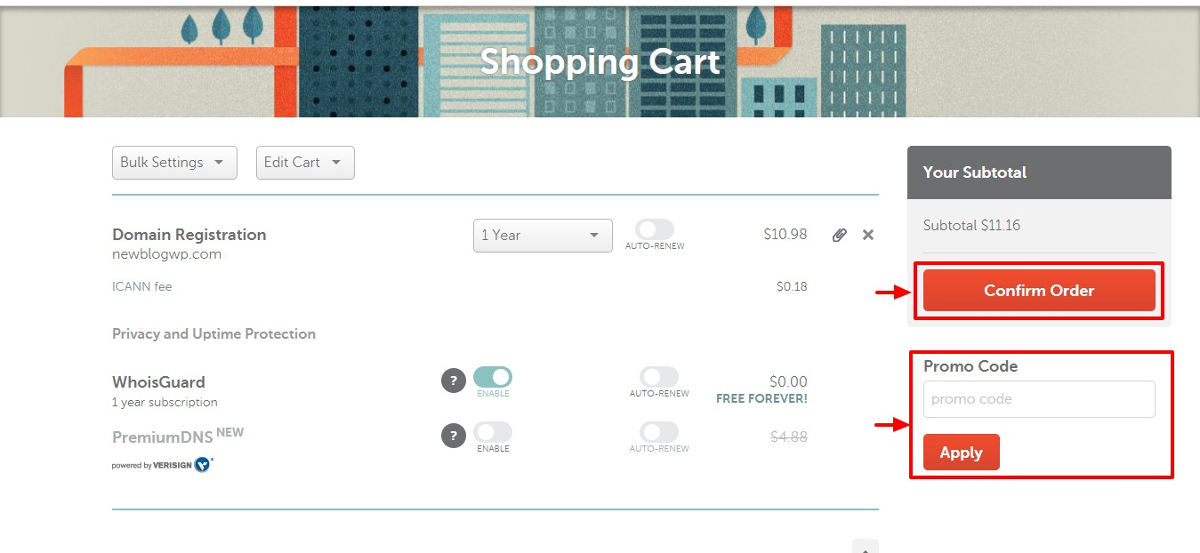Viewport: 1200px width, 553px height.
Task: Click the Promo Code label
Action: [x=971, y=366]
